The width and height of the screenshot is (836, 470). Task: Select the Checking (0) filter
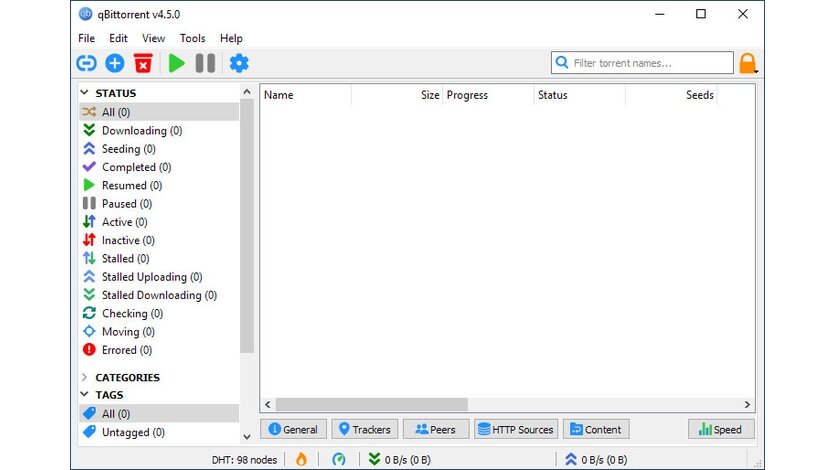pos(159,313)
